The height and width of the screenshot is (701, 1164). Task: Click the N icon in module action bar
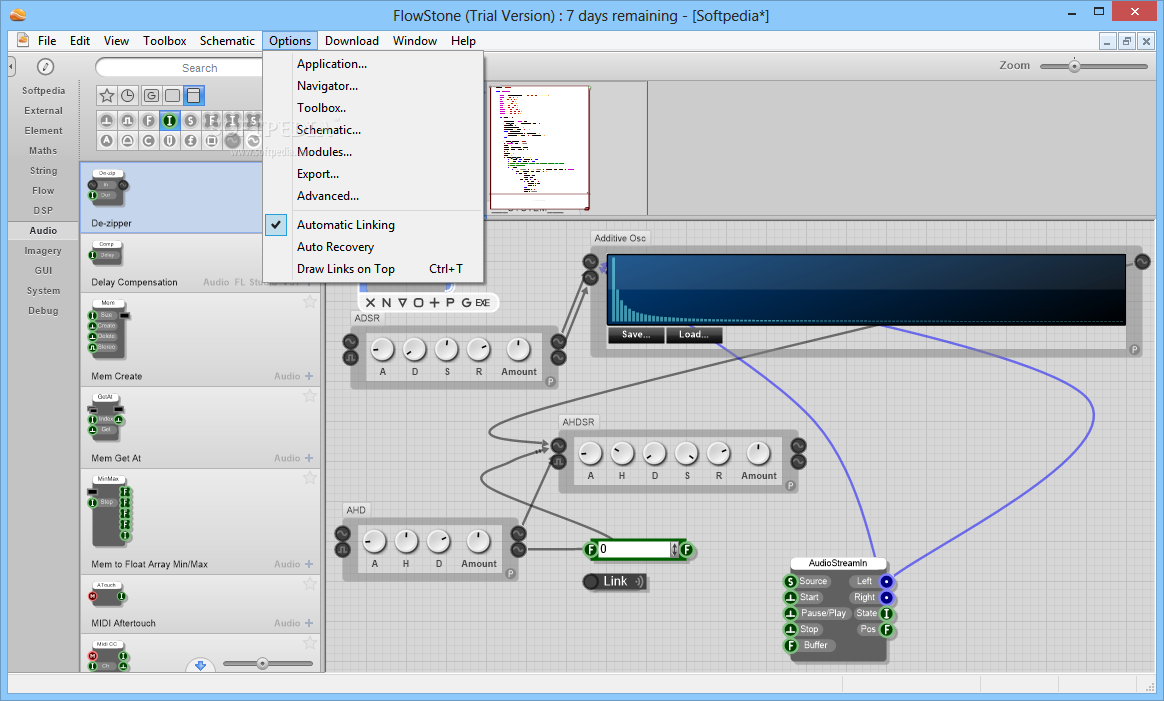tap(386, 303)
